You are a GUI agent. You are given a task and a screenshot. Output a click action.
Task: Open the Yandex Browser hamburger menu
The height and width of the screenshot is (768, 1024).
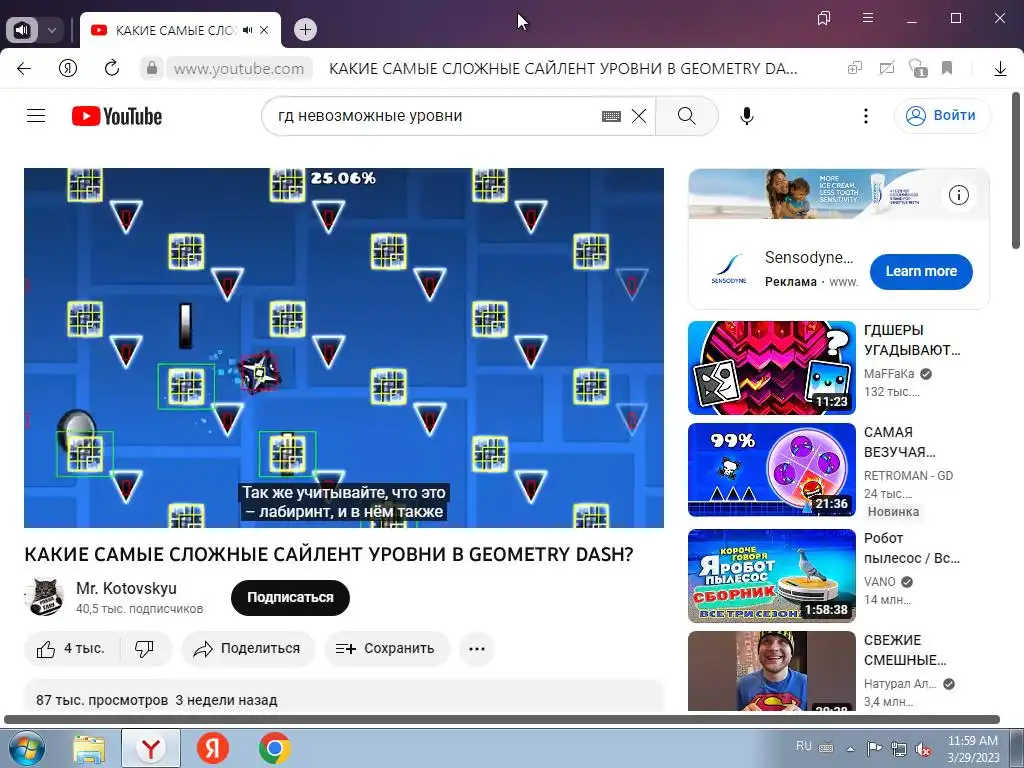[x=868, y=18]
